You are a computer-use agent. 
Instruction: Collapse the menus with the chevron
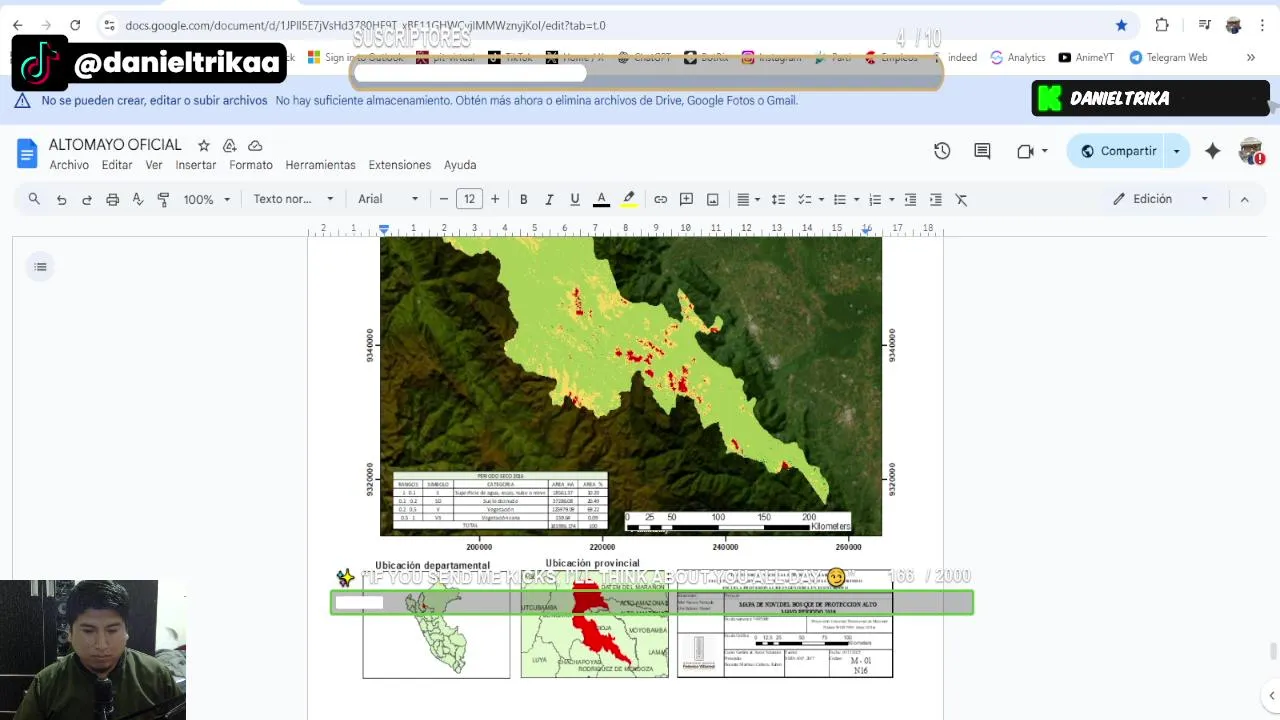(1244, 199)
